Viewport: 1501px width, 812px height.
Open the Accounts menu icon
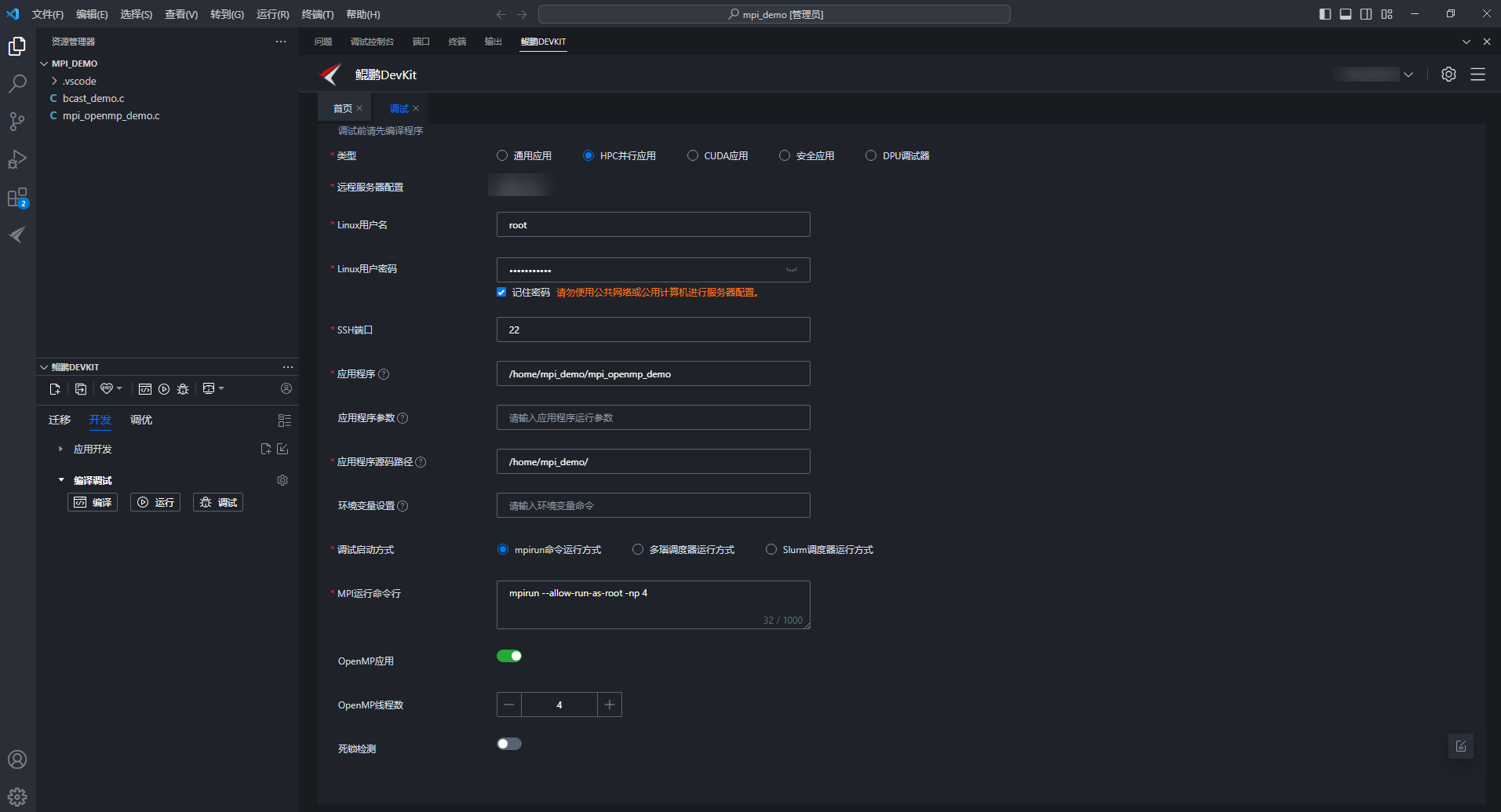click(x=17, y=759)
